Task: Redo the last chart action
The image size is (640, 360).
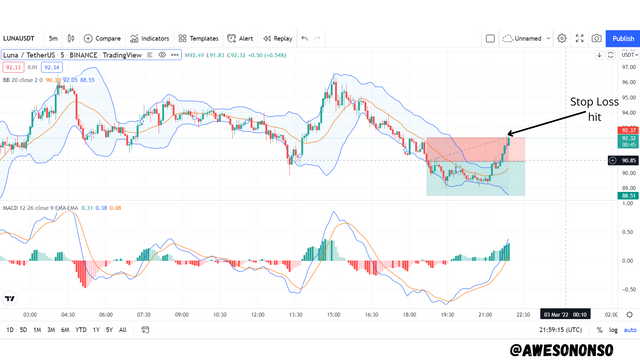Action: tap(317, 38)
